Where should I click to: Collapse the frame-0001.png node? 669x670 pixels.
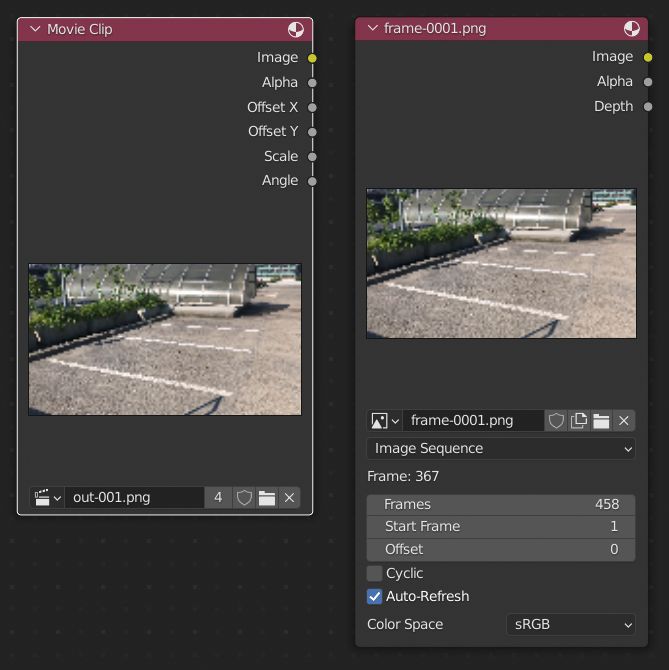tap(373, 28)
